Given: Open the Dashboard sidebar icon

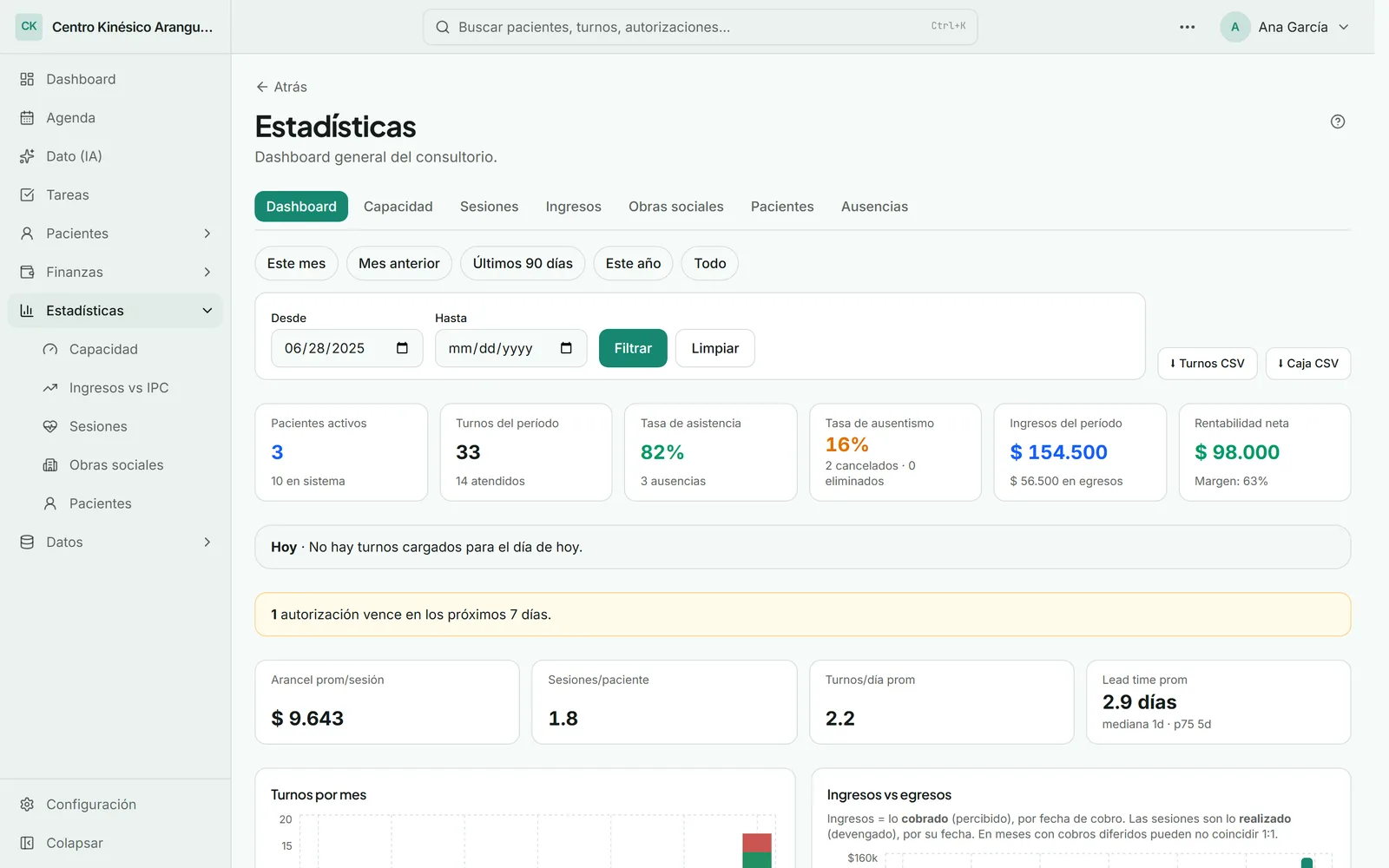Looking at the screenshot, I should (x=27, y=79).
